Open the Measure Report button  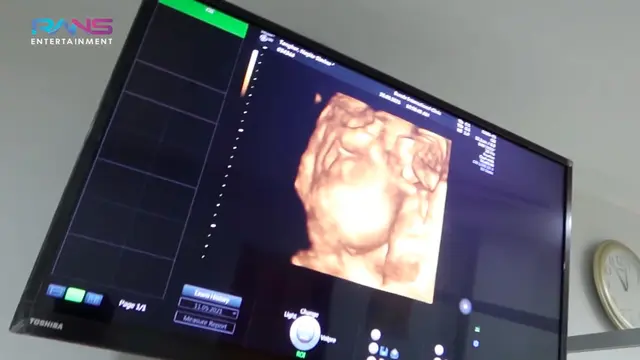[x=204, y=322]
